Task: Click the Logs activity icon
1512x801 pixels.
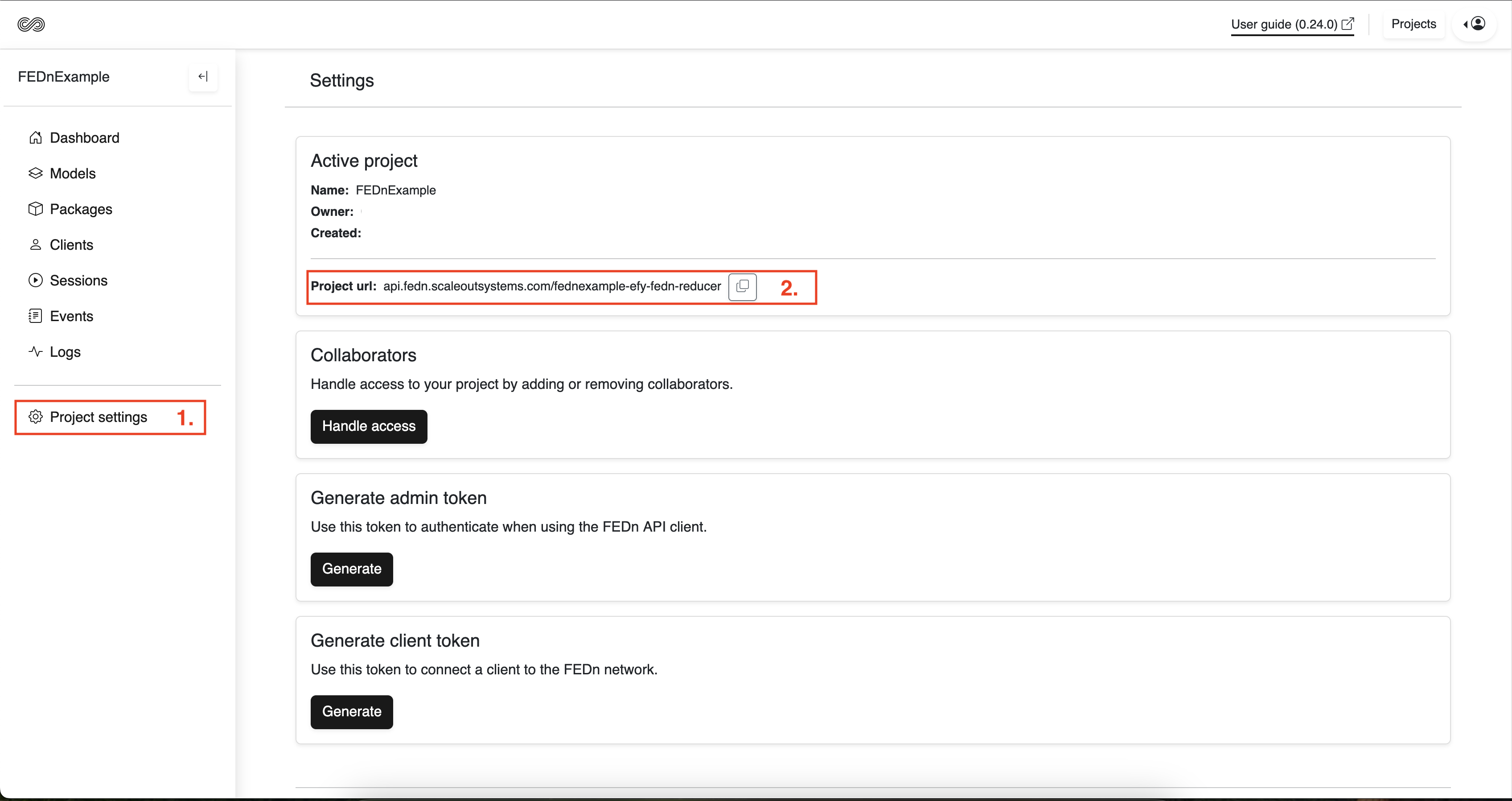Action: pyautogui.click(x=36, y=352)
